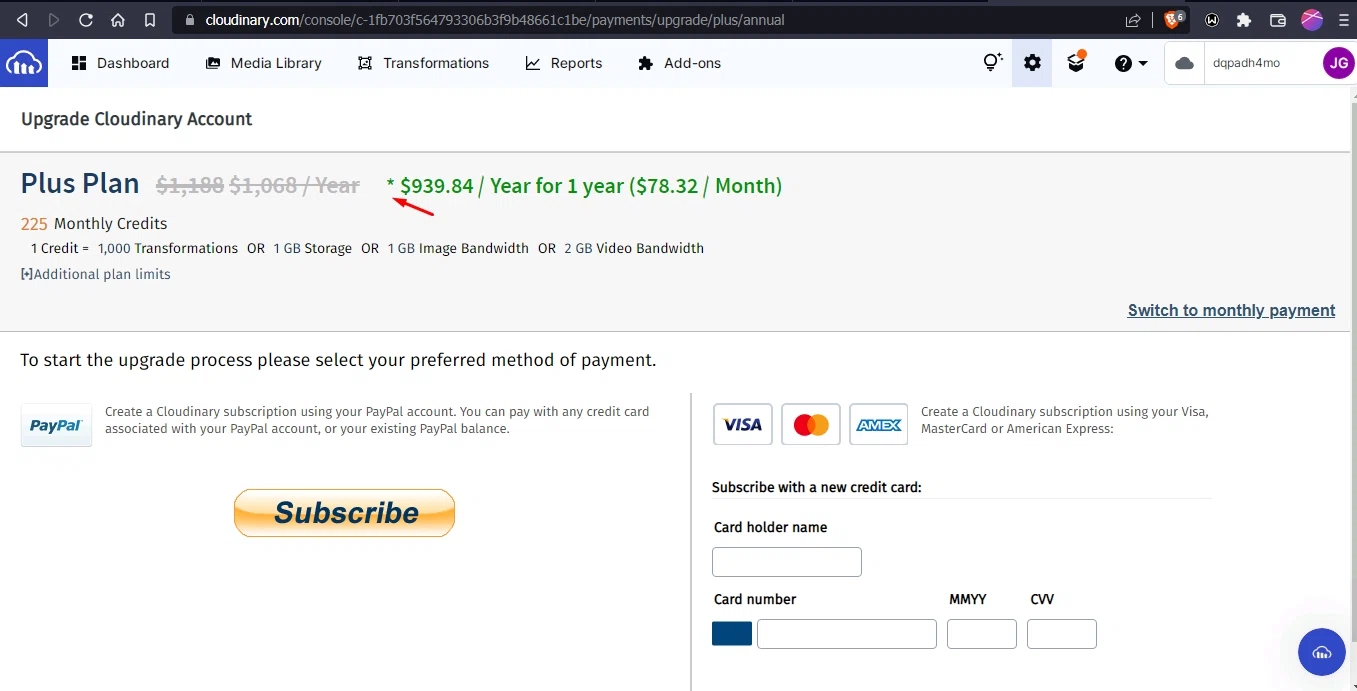Open Reports
This screenshot has height=691, width=1357.
[x=564, y=63]
